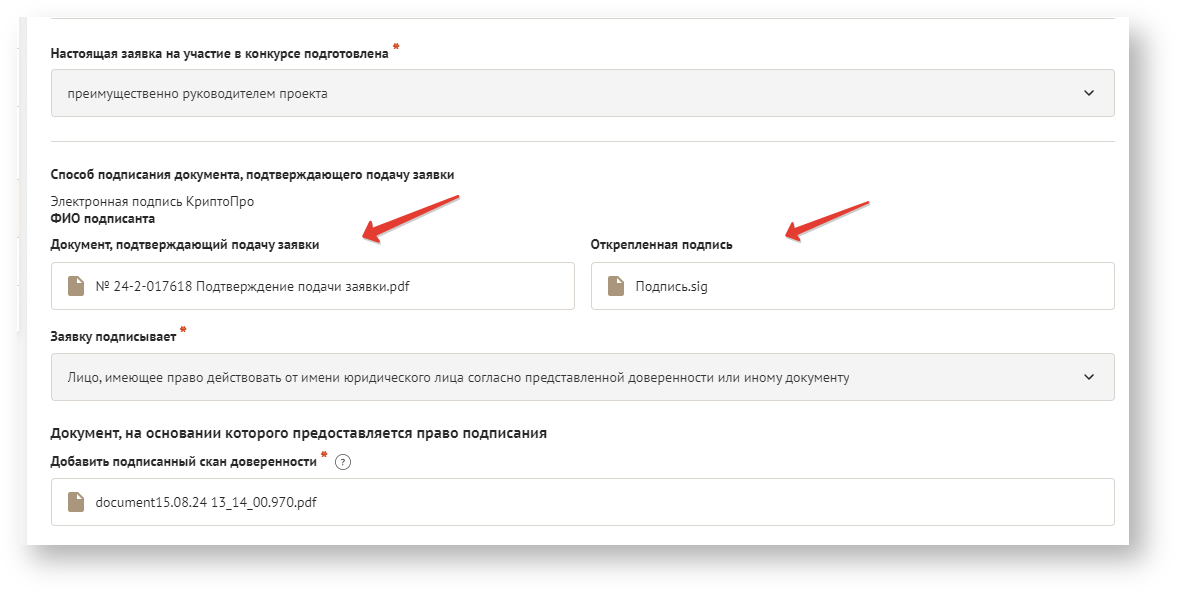Click the 'Настоящая заявка на участие в конкурсе подготовлена' label
The height and width of the screenshot is (593, 1177).
point(219,54)
